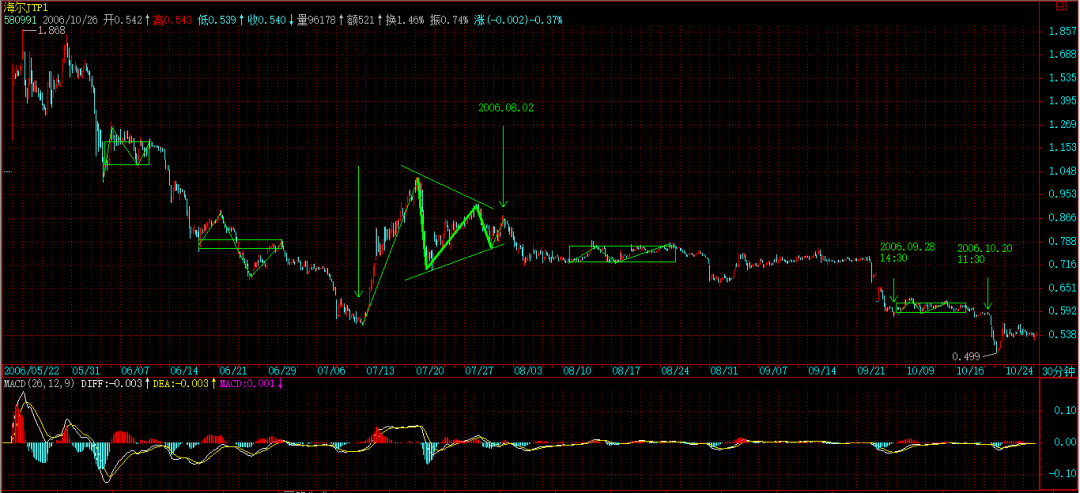Screen dimensions: 1080x493
Task: Click the 1.048 price axis label
Action: coord(1061,171)
